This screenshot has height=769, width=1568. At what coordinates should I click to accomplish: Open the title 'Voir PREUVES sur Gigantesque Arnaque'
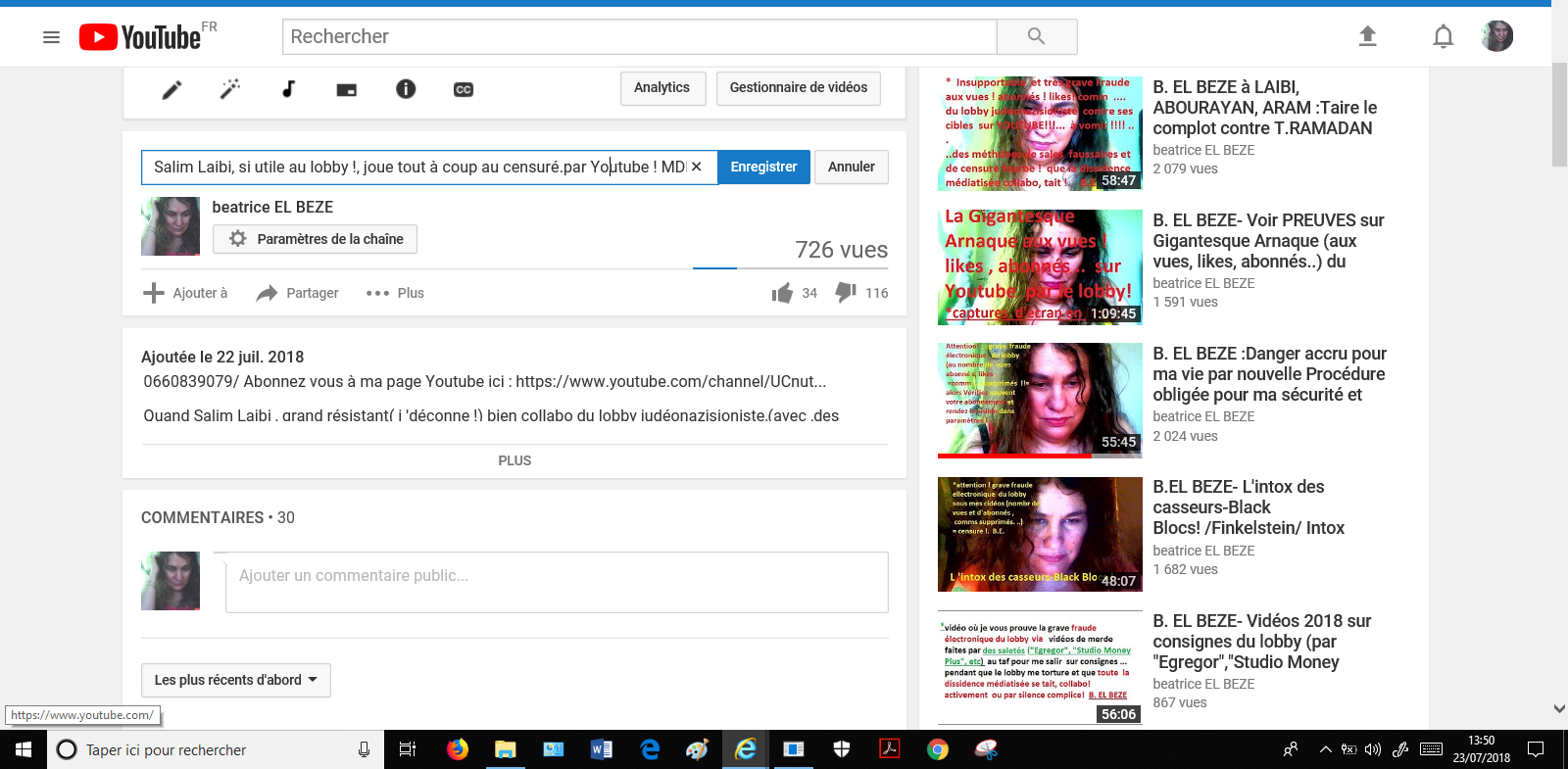click(x=1269, y=241)
